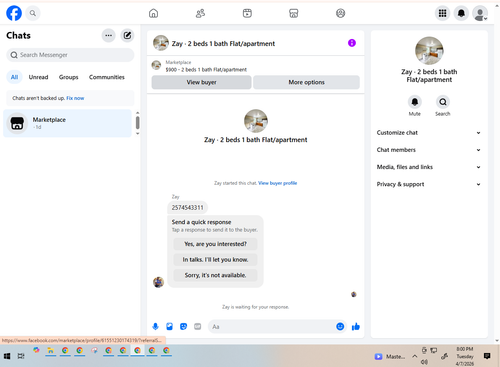Viewport: 500px width, 367px height.
Task: Open the account profile avatar menu
Action: 480,13
